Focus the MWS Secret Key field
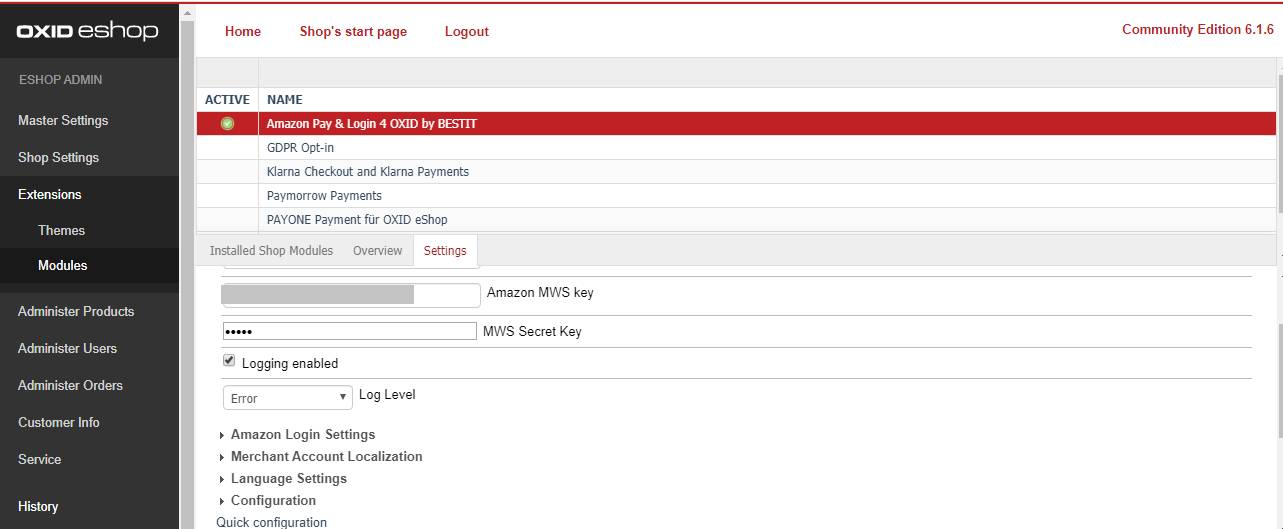 coord(349,331)
